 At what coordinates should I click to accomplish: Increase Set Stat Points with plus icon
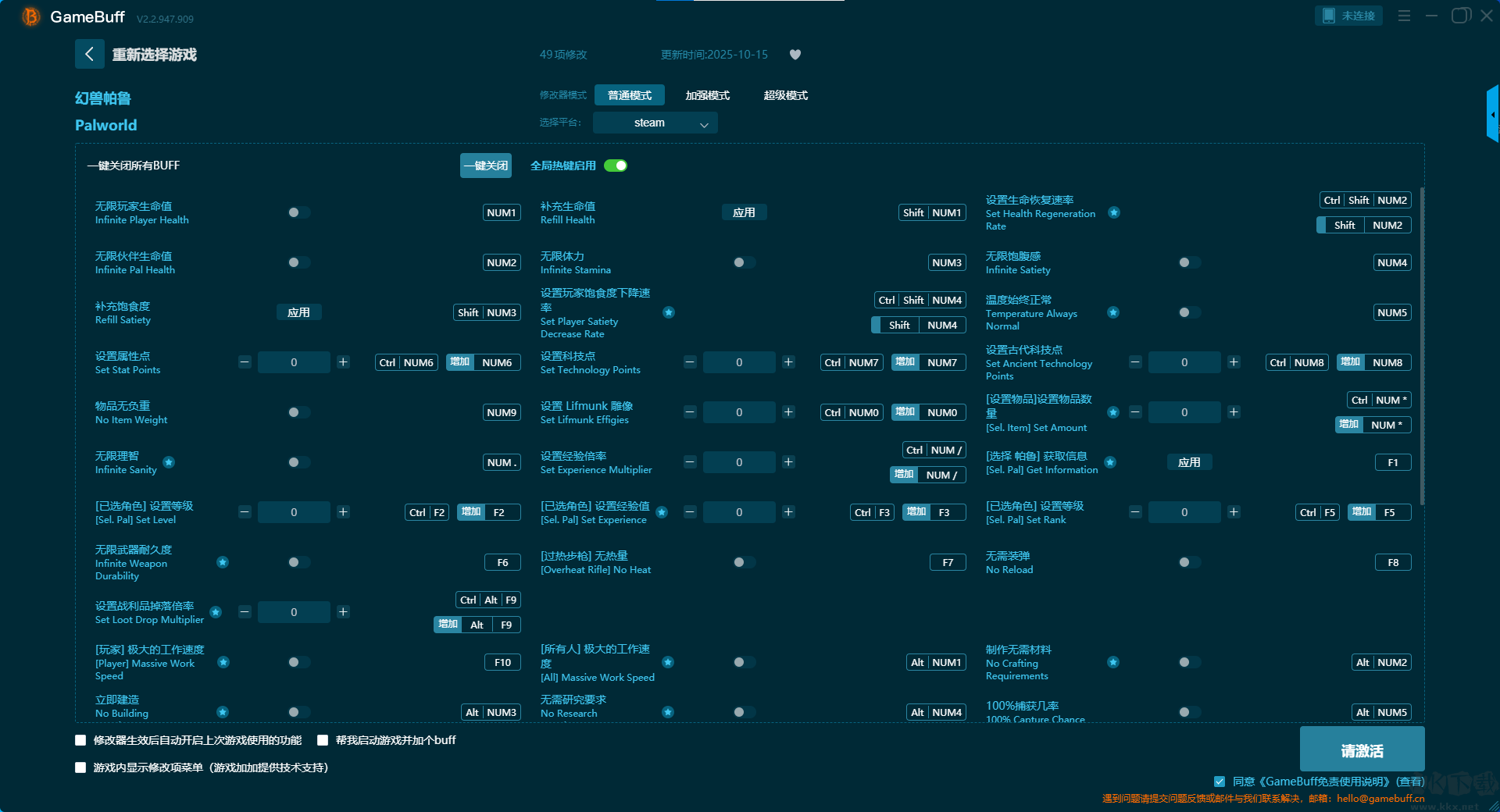(x=343, y=362)
